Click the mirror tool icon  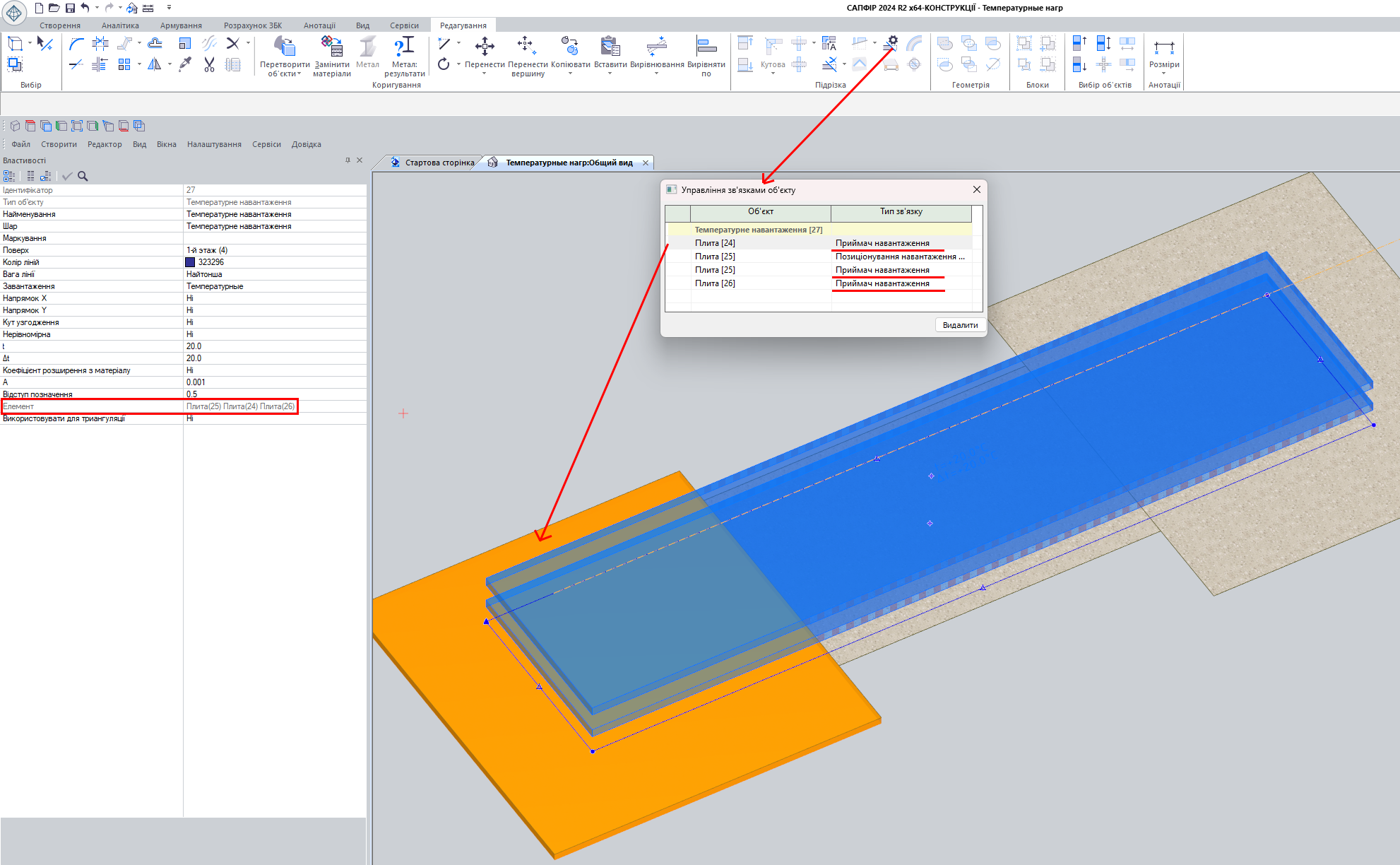[x=154, y=65]
